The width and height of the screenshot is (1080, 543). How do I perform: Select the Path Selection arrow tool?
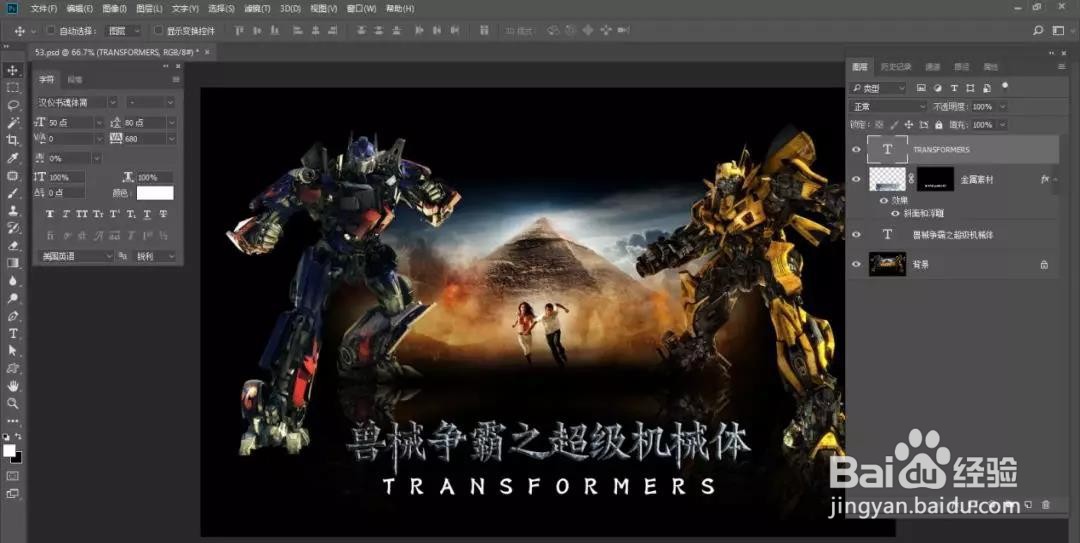12,351
